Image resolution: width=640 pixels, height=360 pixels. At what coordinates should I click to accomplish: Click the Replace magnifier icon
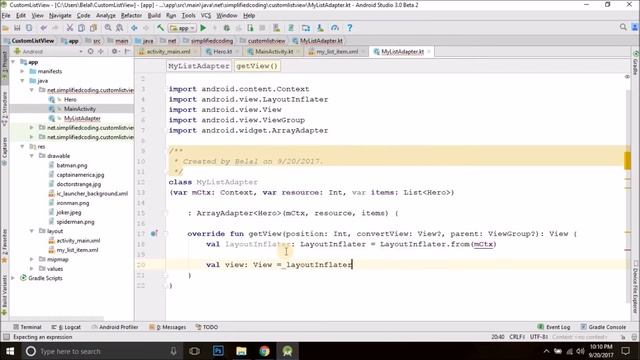120,28
